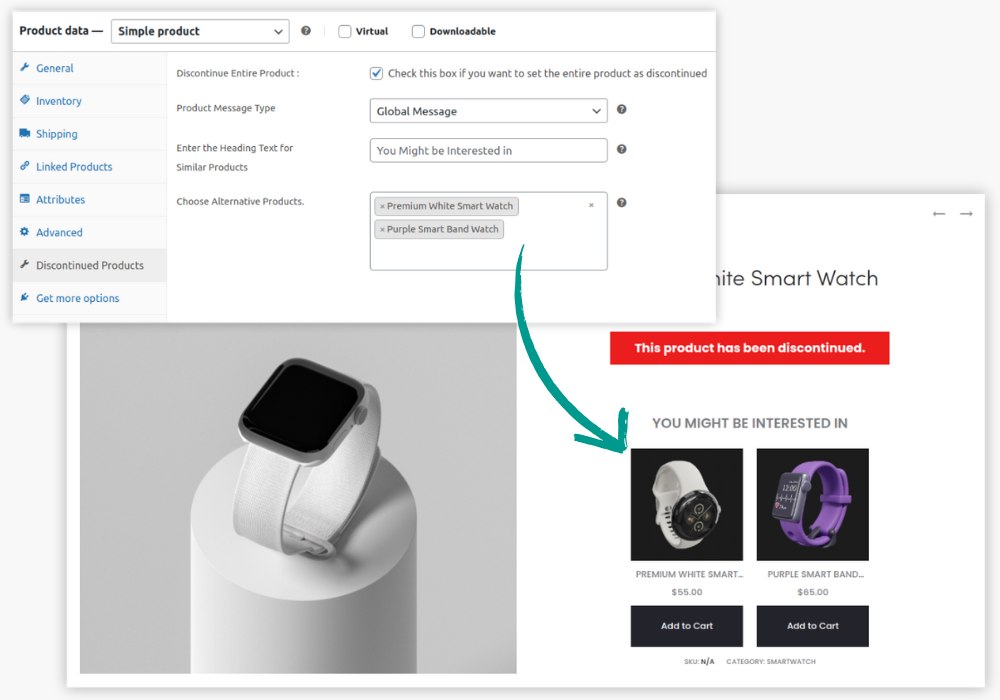Uncheck Discontinue Entire Product checkbox
Screen dimensions: 1000x700
pyautogui.click(x=376, y=73)
